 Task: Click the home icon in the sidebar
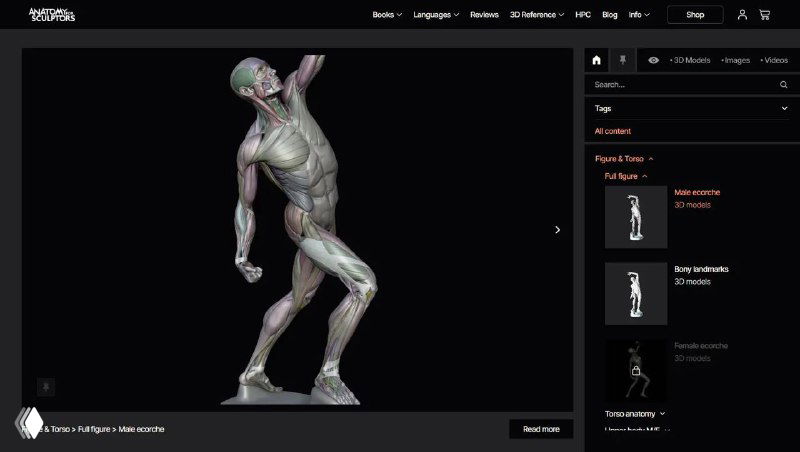point(596,60)
